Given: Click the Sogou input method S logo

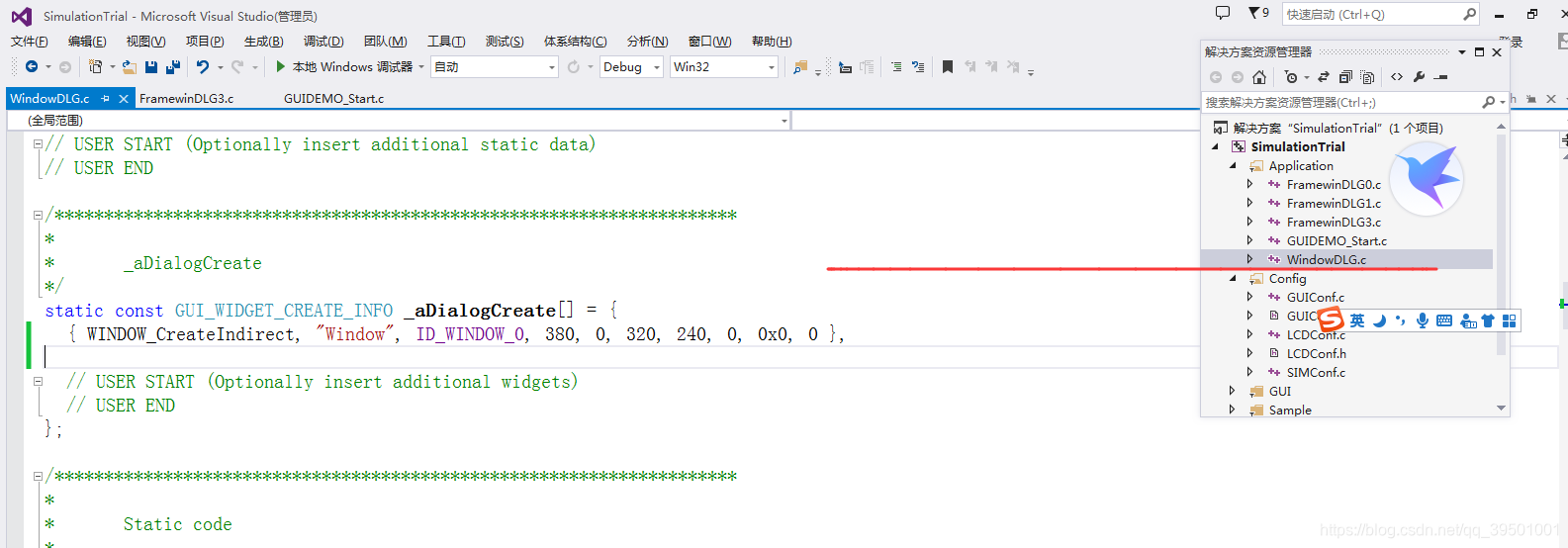Looking at the screenshot, I should tap(1332, 320).
